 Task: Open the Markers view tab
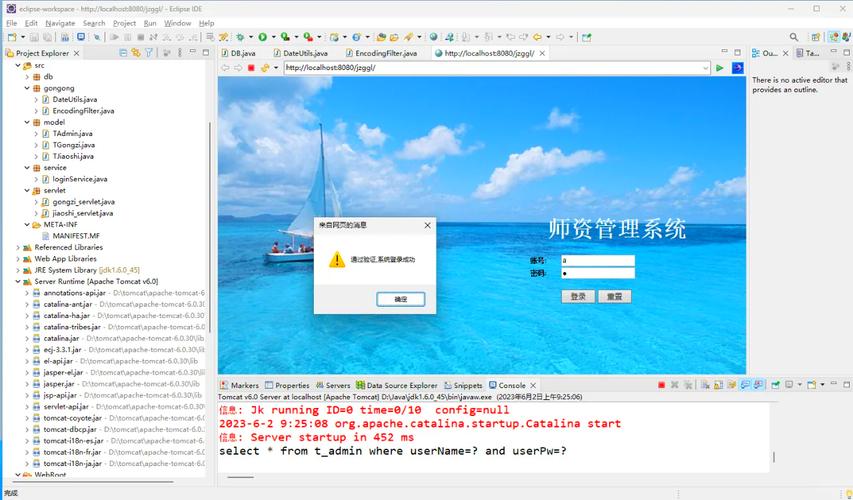coord(239,385)
